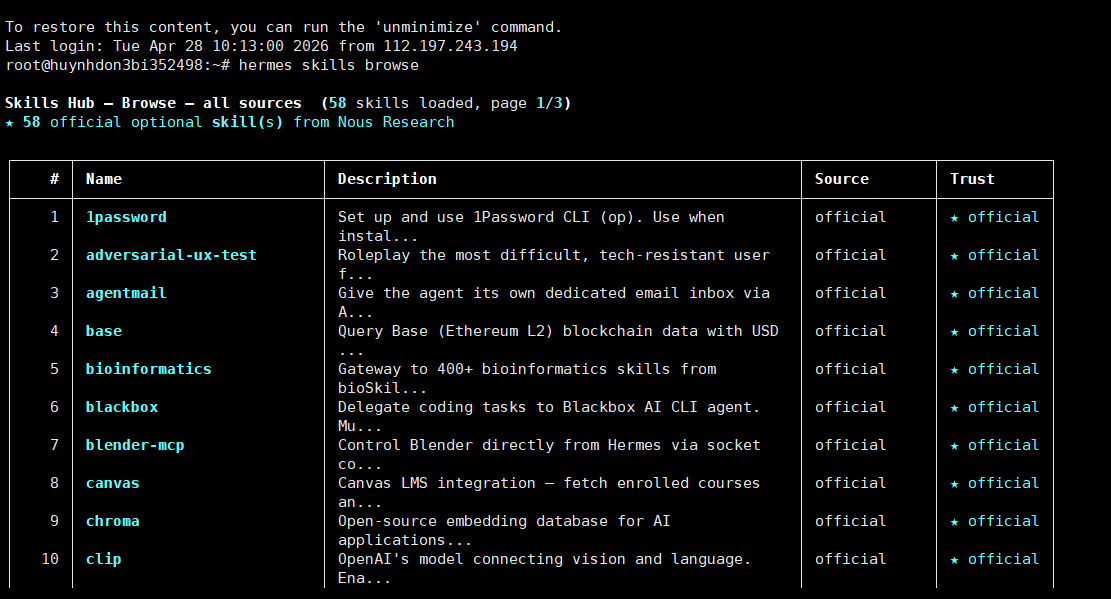The height and width of the screenshot is (599, 1111).
Task: Click the star before '58 official optional skill(s)'
Action: 10,122
